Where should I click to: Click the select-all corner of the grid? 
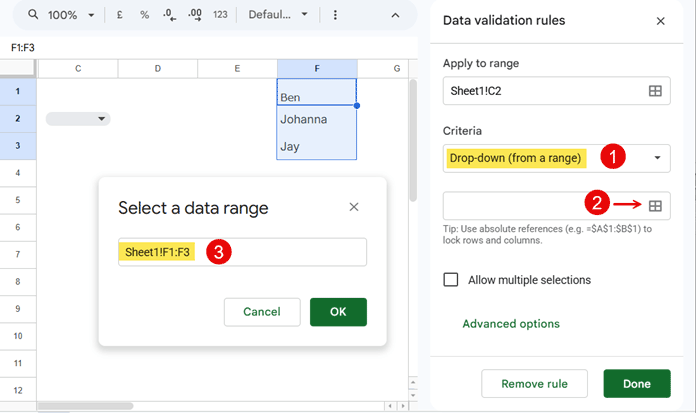tap(18, 68)
